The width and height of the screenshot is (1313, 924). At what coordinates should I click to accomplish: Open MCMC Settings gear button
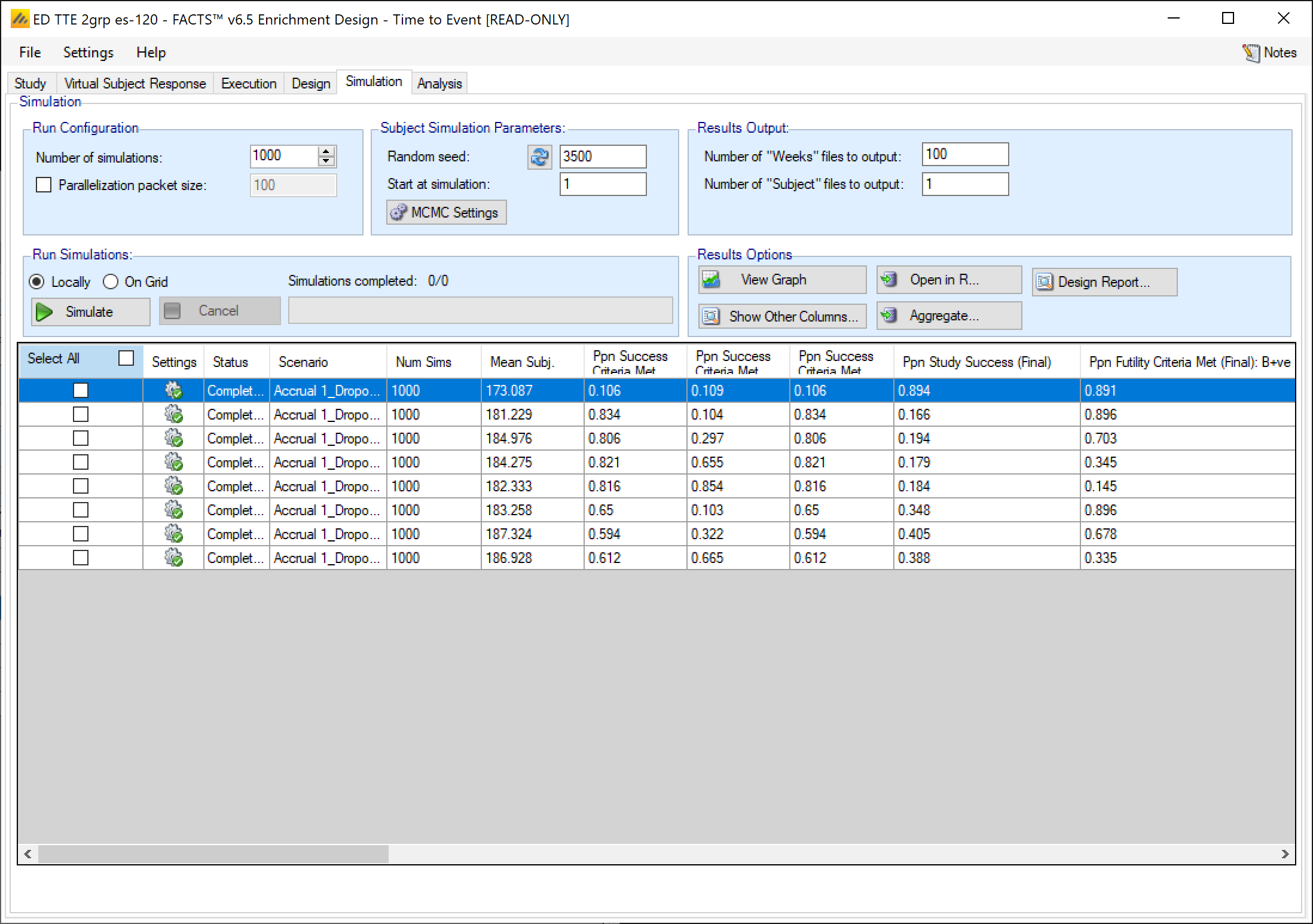pos(446,213)
